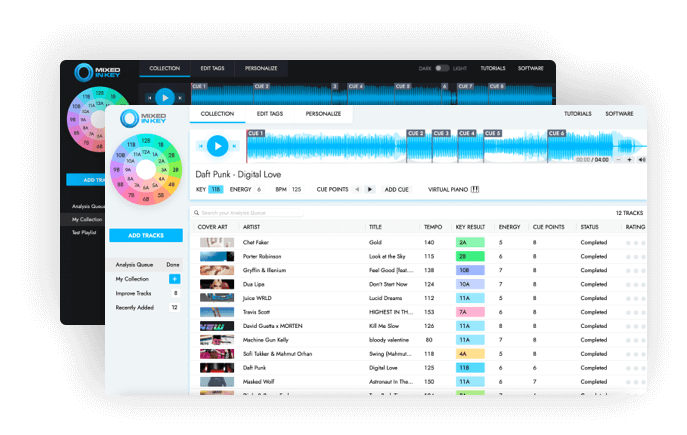The image size is (687, 435).
Task: Skip to previous track in light window
Action: [201, 146]
